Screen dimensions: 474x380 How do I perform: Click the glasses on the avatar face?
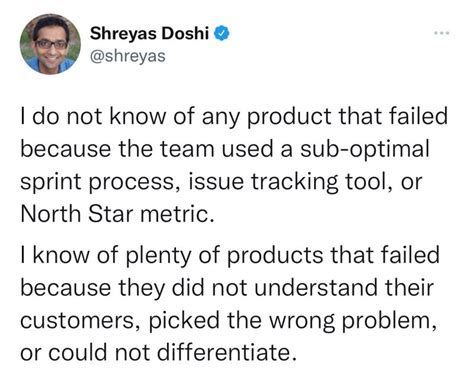[51, 44]
